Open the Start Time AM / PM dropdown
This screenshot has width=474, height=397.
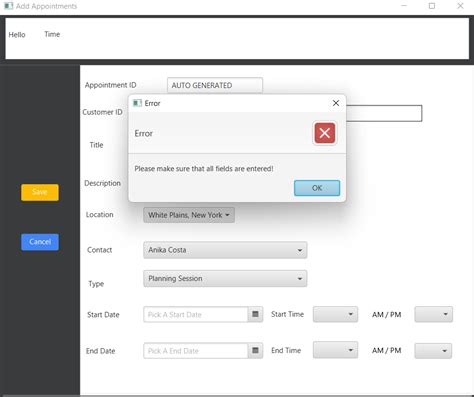pyautogui.click(x=434, y=314)
